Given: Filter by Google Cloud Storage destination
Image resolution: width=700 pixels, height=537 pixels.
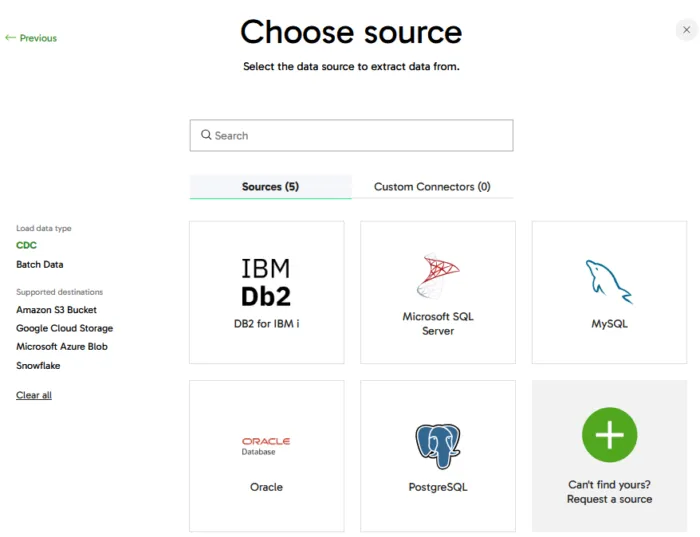Looking at the screenshot, I should (x=64, y=328).
